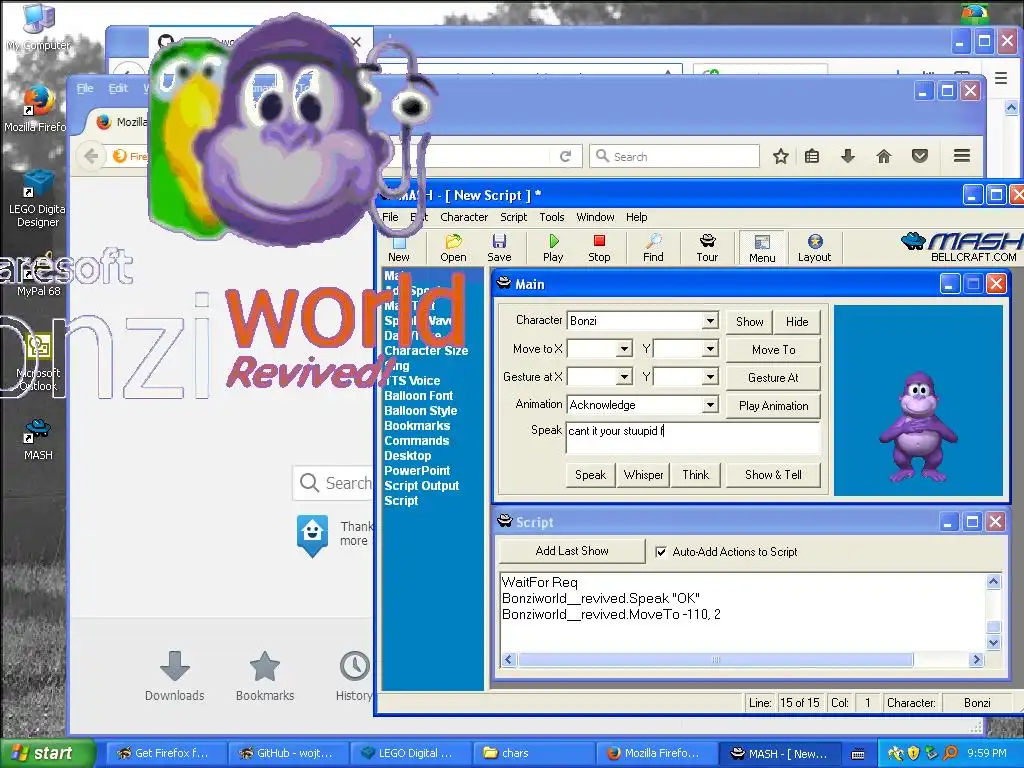Click the Firefox bookmark star icon
The height and width of the screenshot is (768, 1024).
tap(780, 156)
